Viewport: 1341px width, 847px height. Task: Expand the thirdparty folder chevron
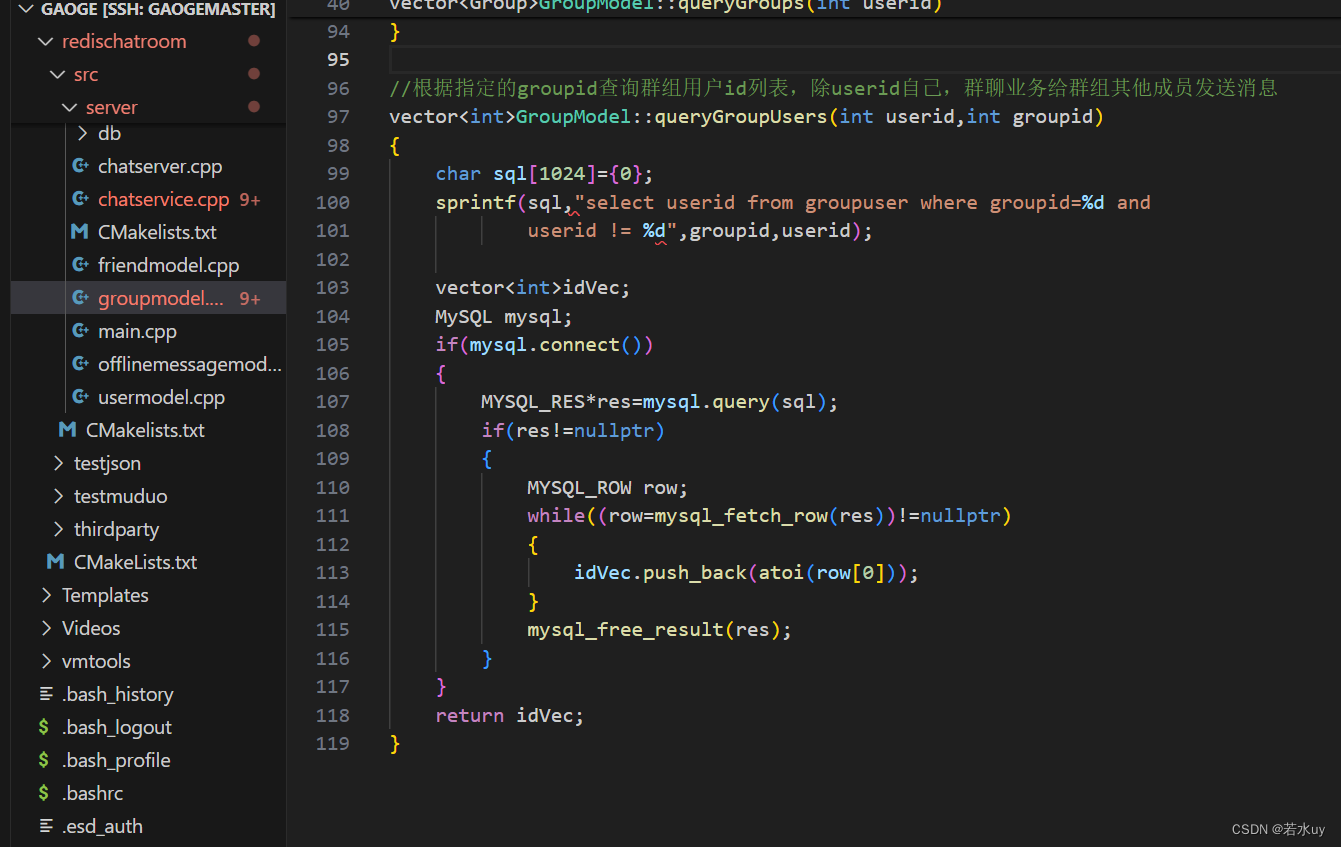58,530
